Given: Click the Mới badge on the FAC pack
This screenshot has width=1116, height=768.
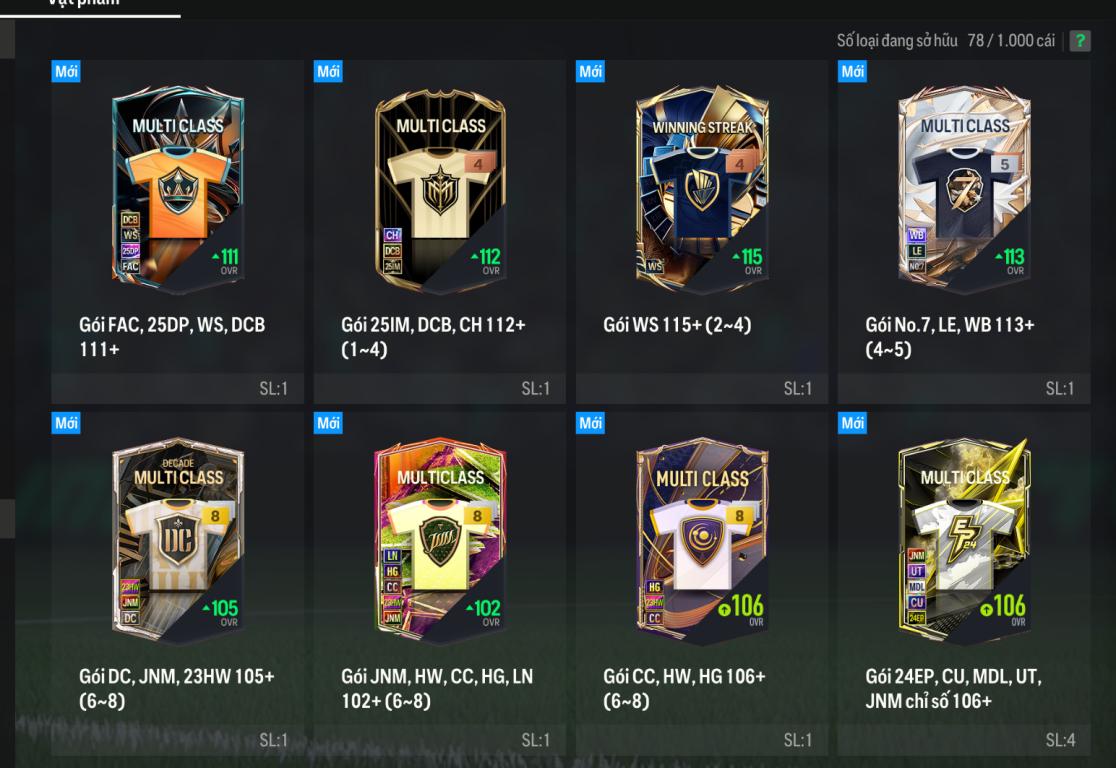Looking at the screenshot, I should tap(66, 71).
